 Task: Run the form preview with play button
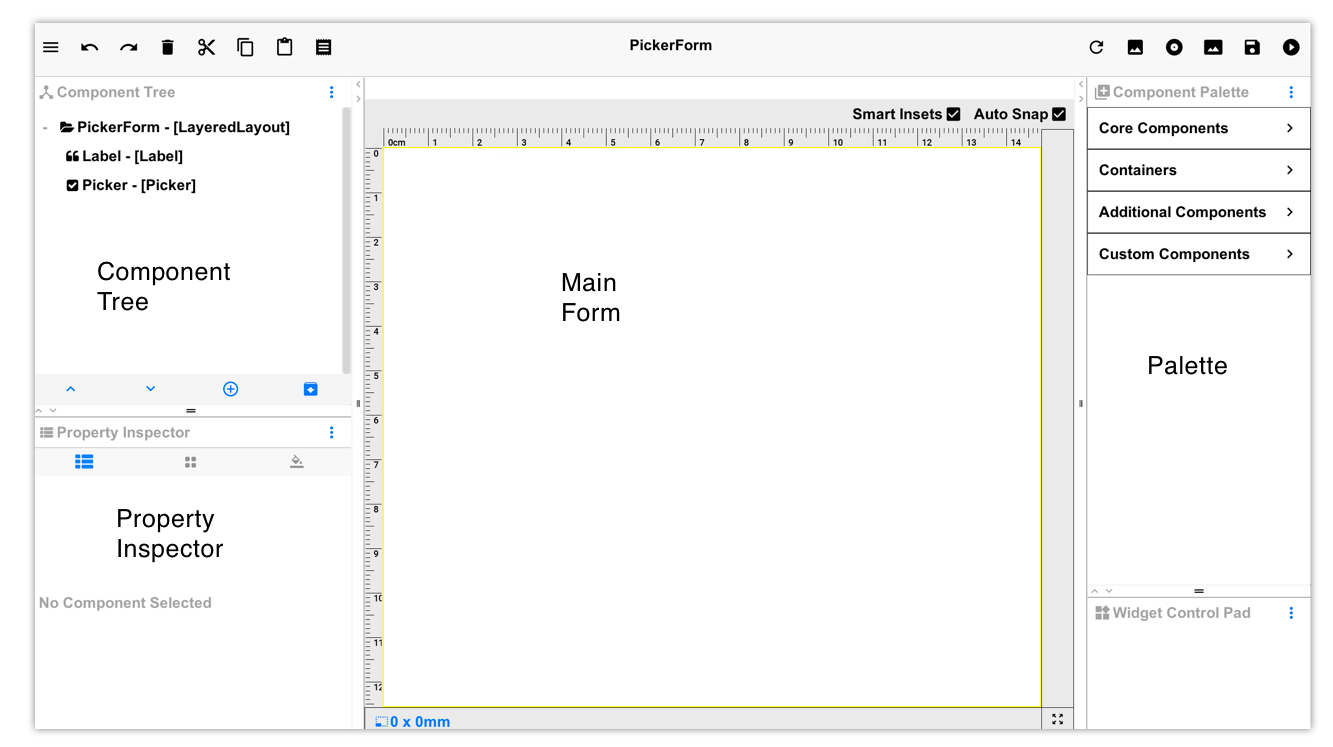click(1291, 46)
